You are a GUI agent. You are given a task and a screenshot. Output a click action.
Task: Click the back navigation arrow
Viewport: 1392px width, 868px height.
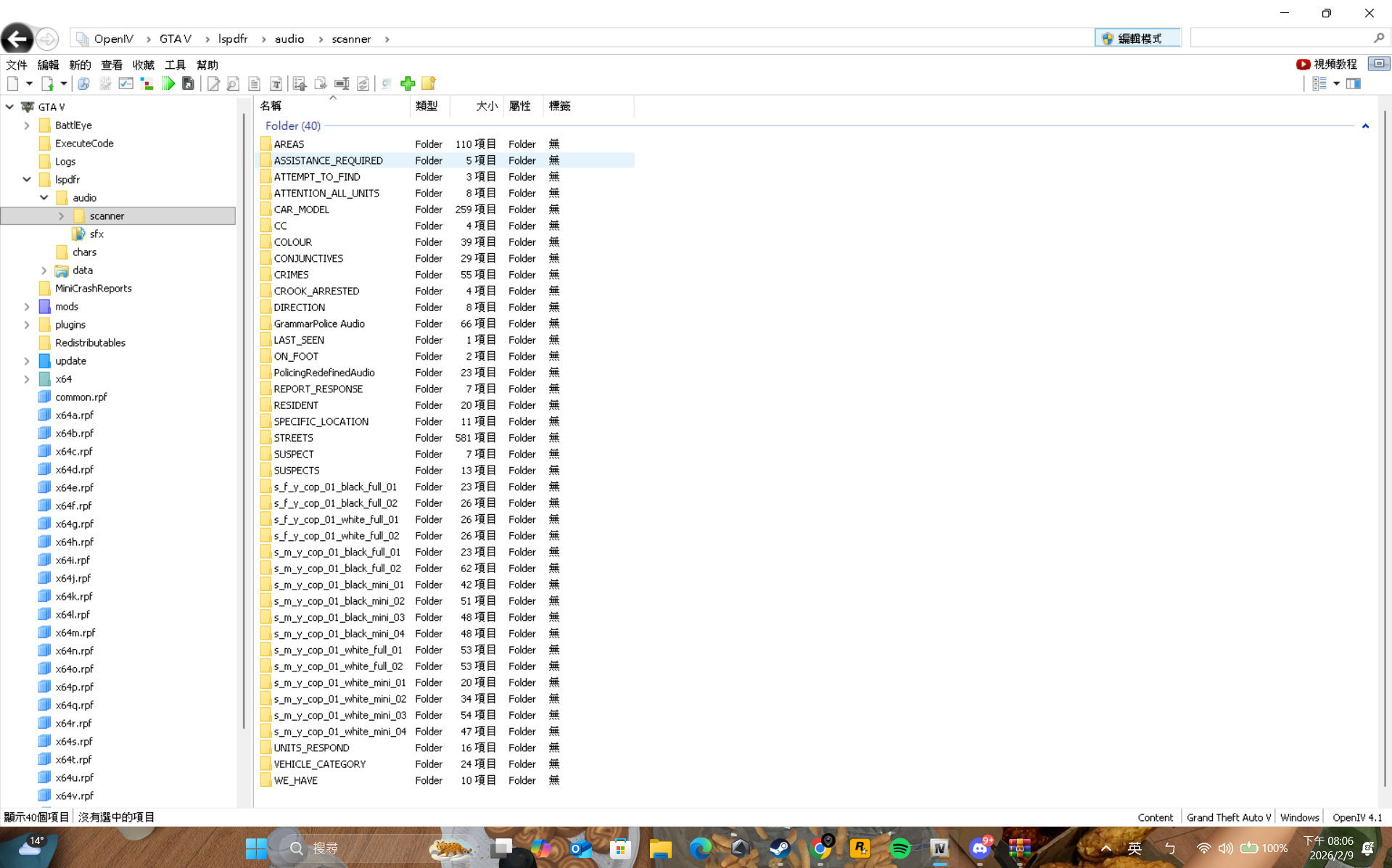point(17,38)
